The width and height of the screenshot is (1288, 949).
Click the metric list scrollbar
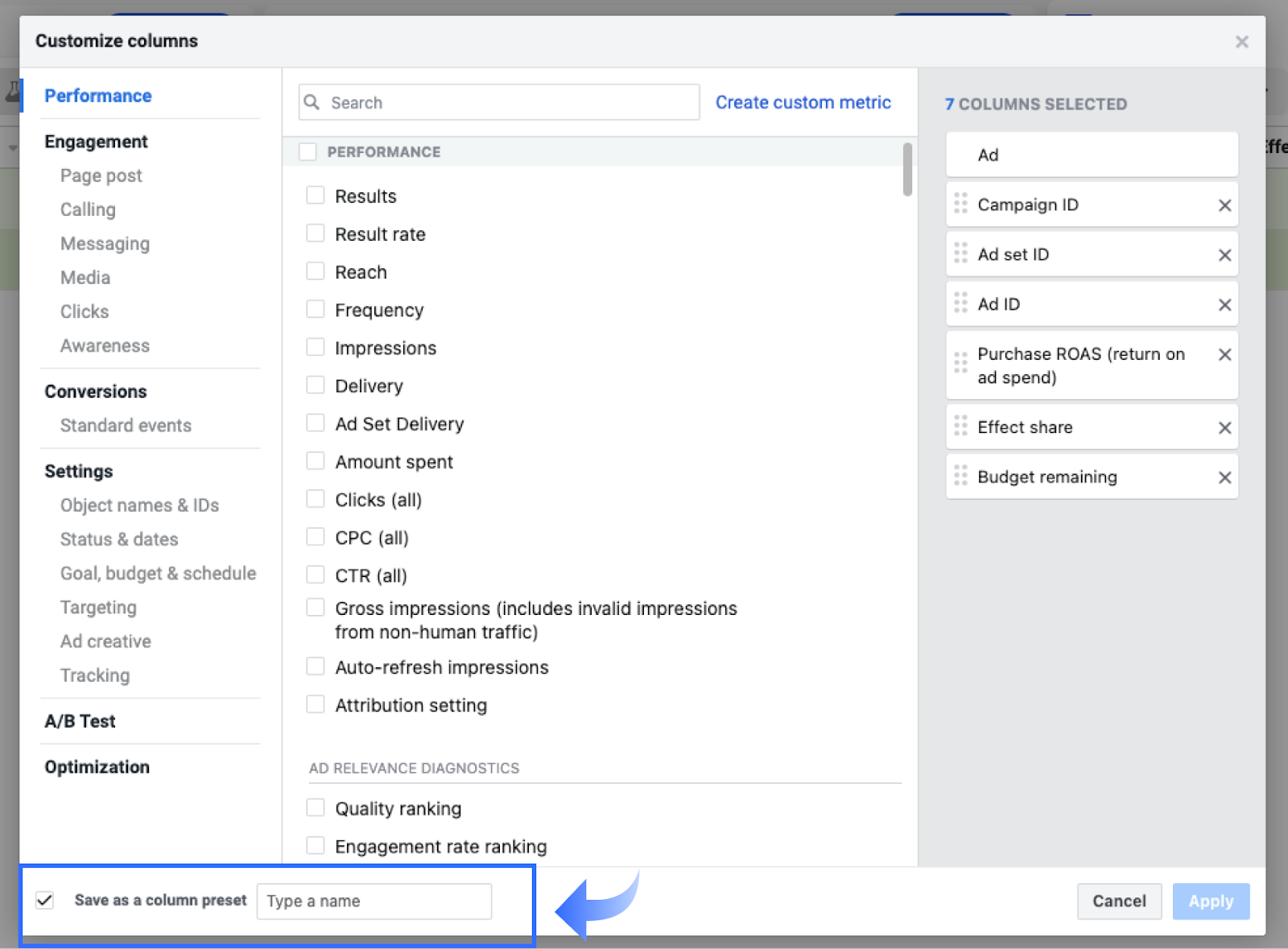907,170
